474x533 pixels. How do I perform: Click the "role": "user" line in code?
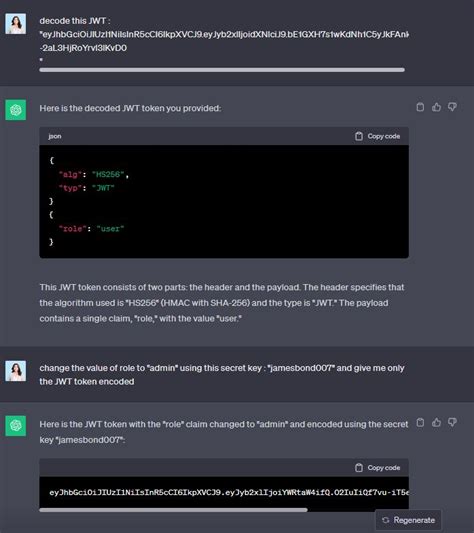(x=91, y=229)
